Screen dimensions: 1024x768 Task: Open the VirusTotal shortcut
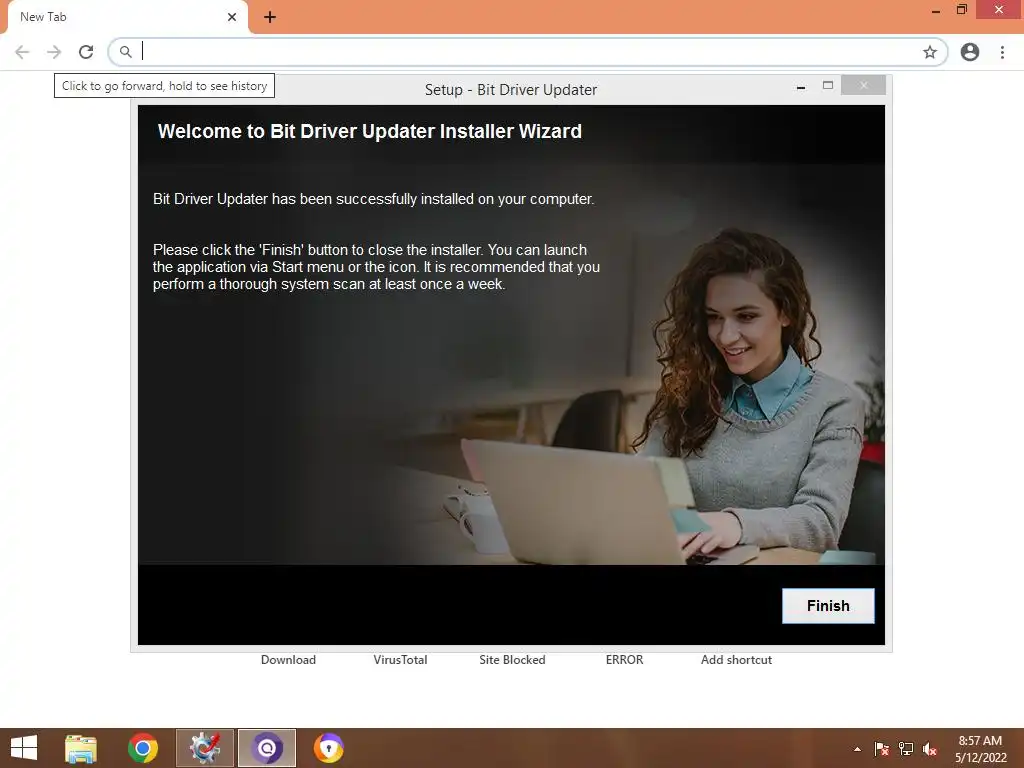[x=400, y=660]
